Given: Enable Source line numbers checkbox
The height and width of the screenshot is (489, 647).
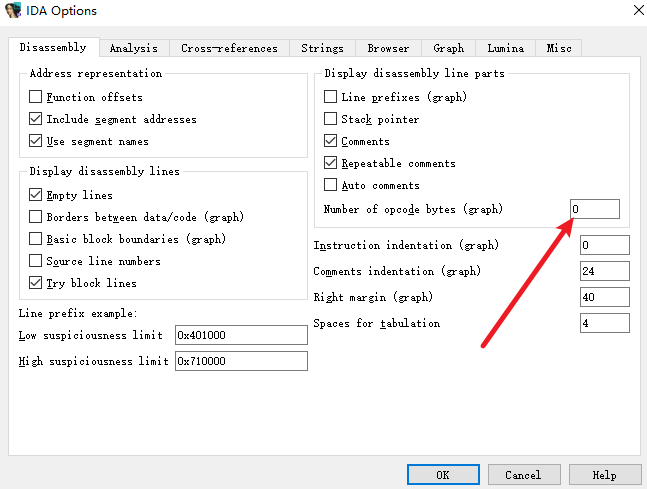Looking at the screenshot, I should pos(35,261).
